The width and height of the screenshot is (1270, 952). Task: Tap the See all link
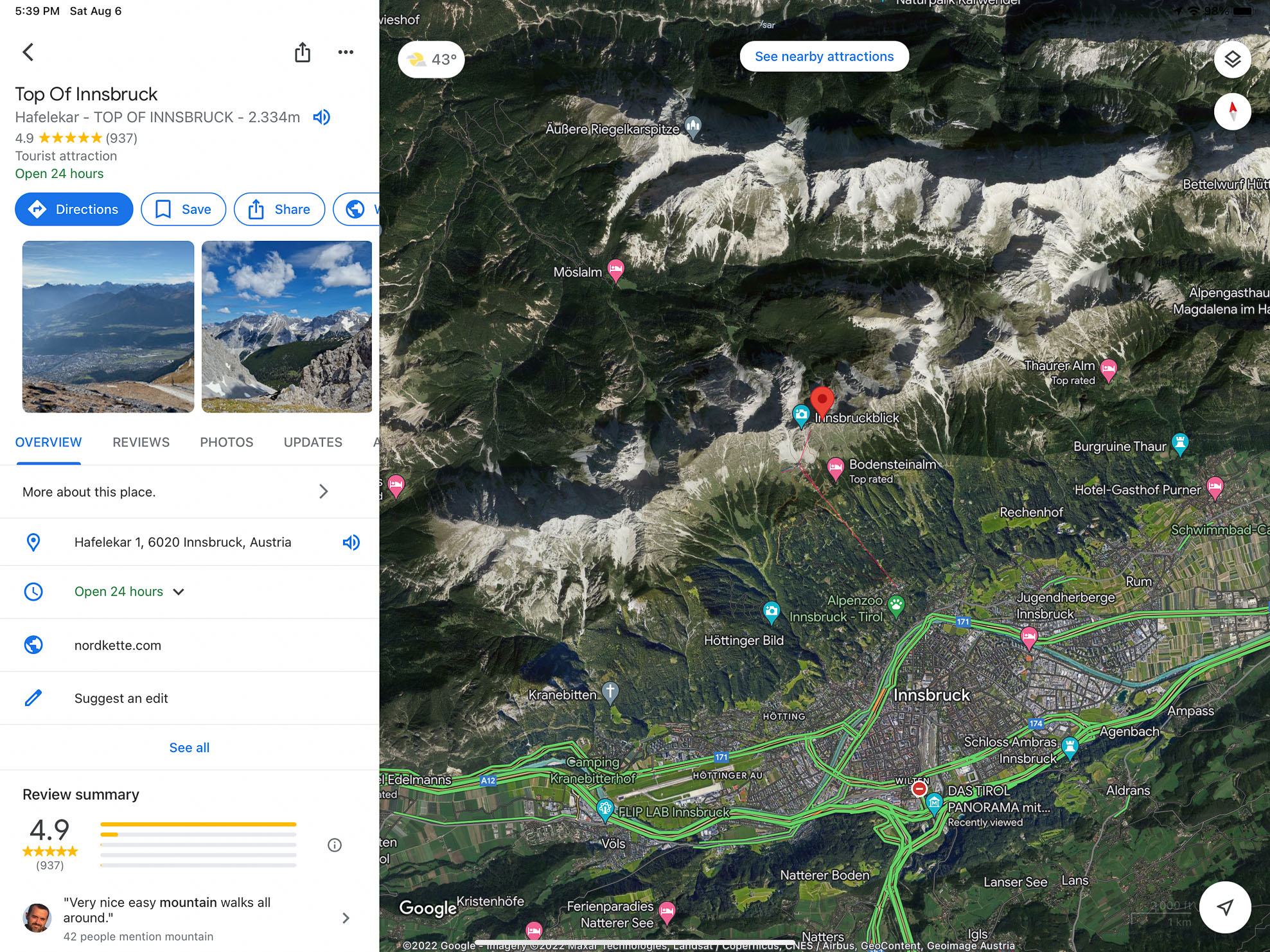(190, 748)
